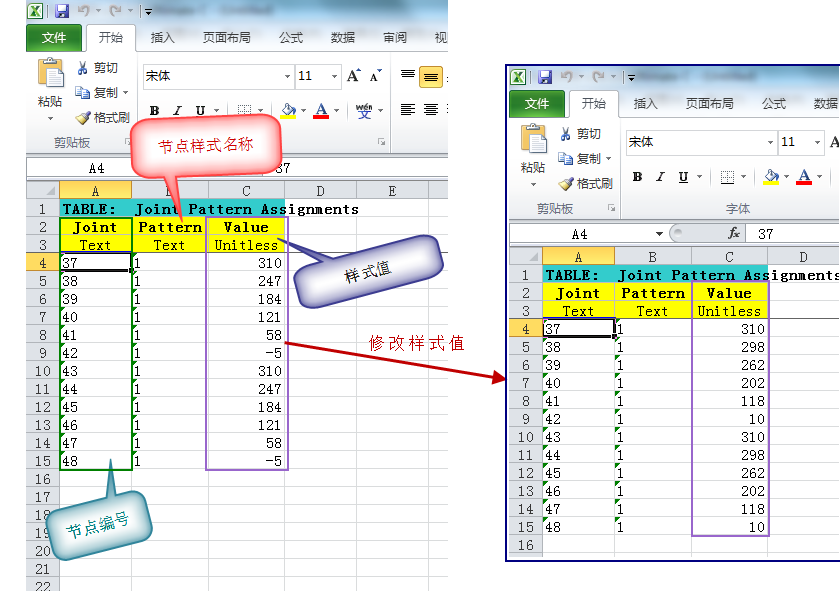This screenshot has height=591, width=840.
Task: Click the save icon in the left Excel window
Action: (x=62, y=11)
